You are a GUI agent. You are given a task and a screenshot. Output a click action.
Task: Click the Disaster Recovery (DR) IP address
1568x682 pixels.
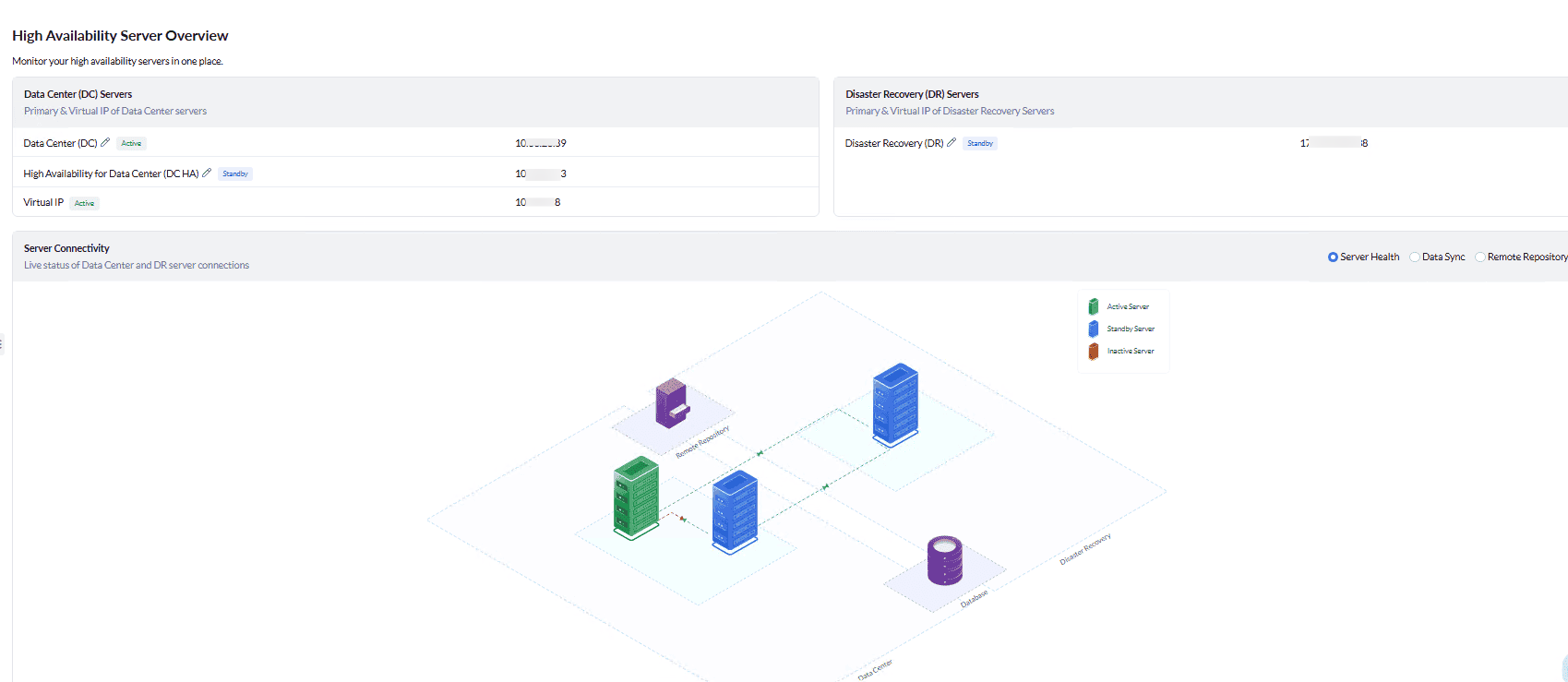point(1334,143)
